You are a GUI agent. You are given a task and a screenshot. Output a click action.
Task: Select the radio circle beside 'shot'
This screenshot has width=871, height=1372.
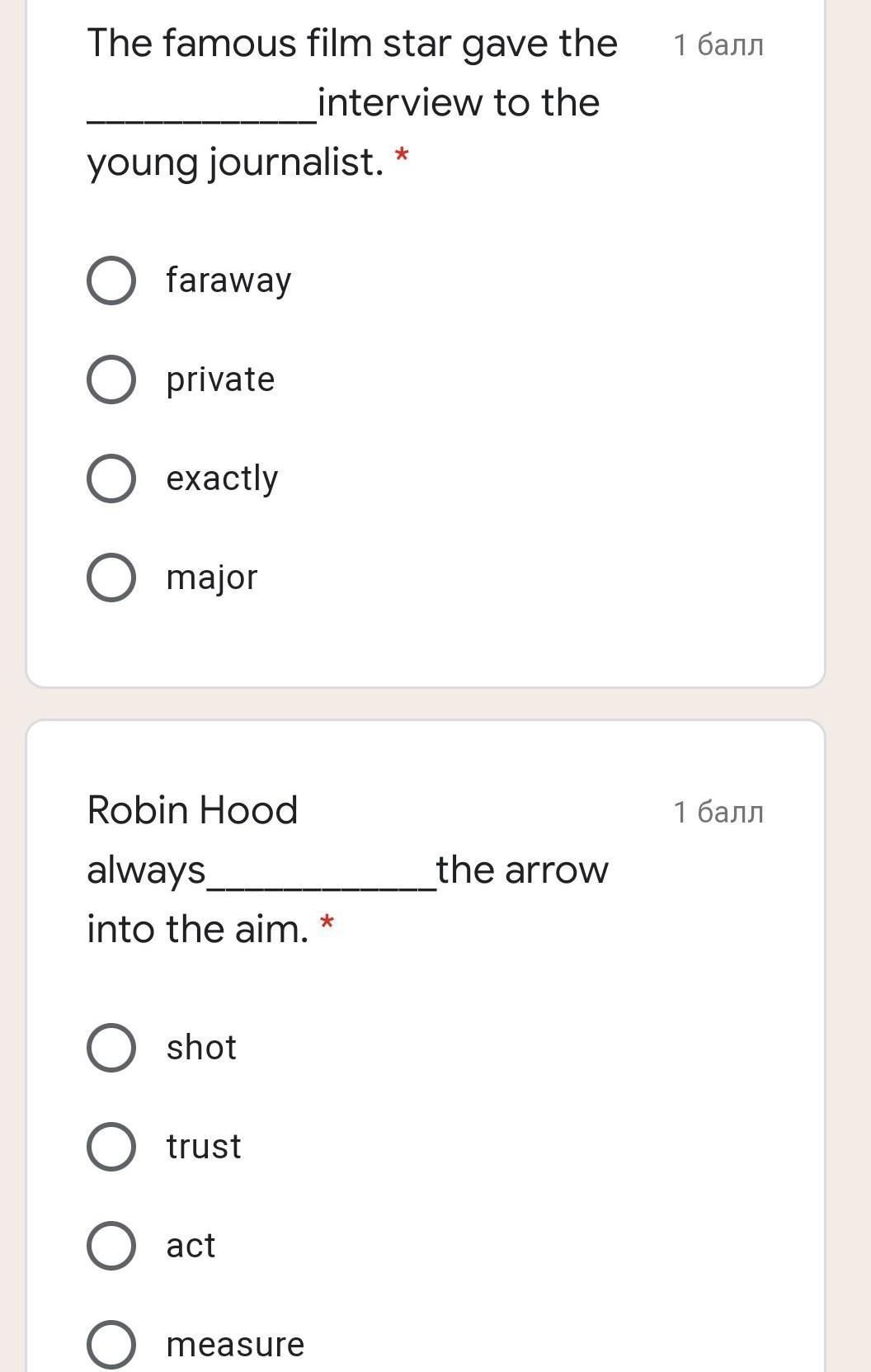[111, 1048]
